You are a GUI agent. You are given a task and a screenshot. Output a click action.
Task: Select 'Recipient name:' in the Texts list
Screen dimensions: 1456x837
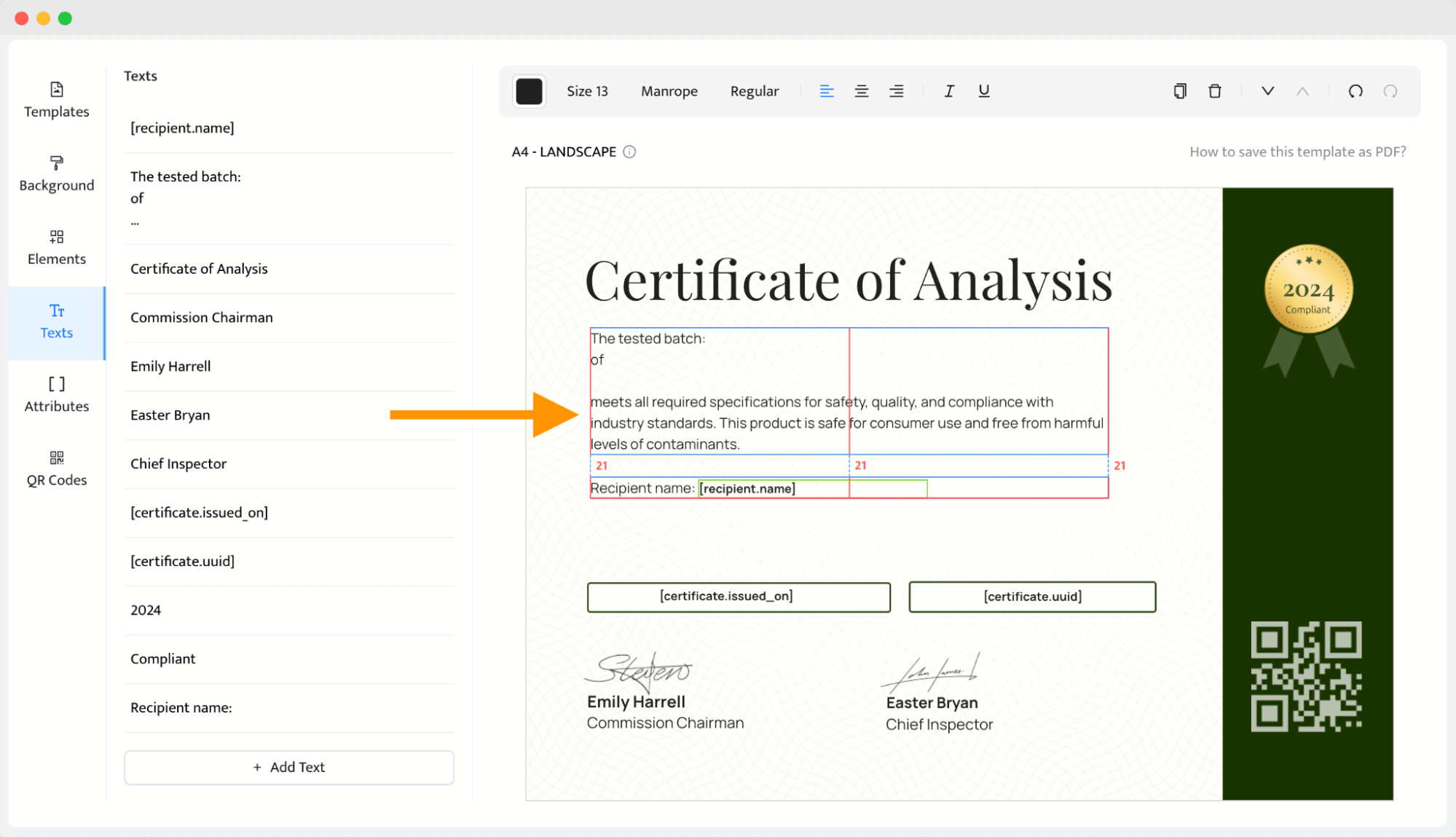289,708
